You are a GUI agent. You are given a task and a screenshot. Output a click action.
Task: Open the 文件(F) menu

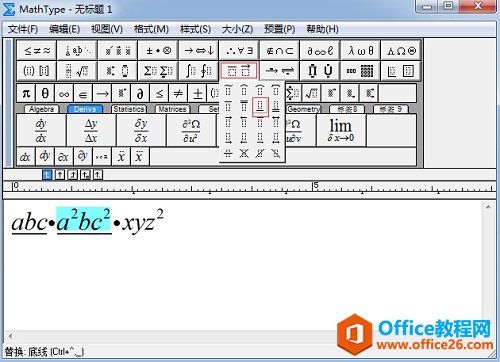click(23, 29)
